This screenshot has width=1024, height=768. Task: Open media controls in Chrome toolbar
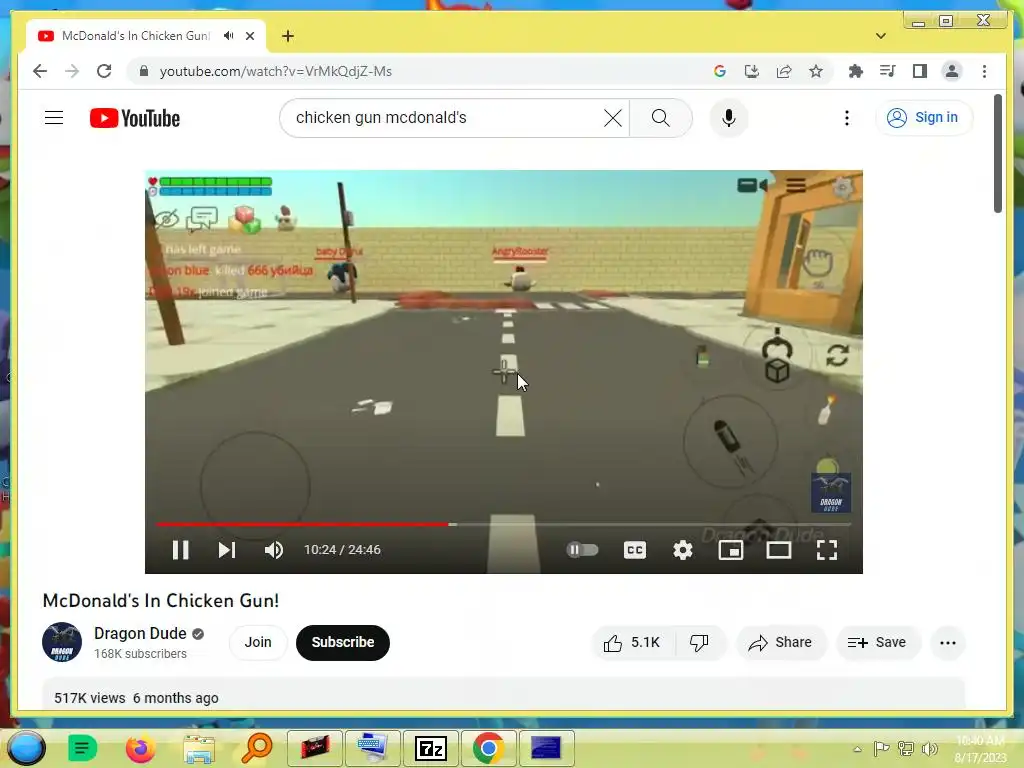(888, 71)
